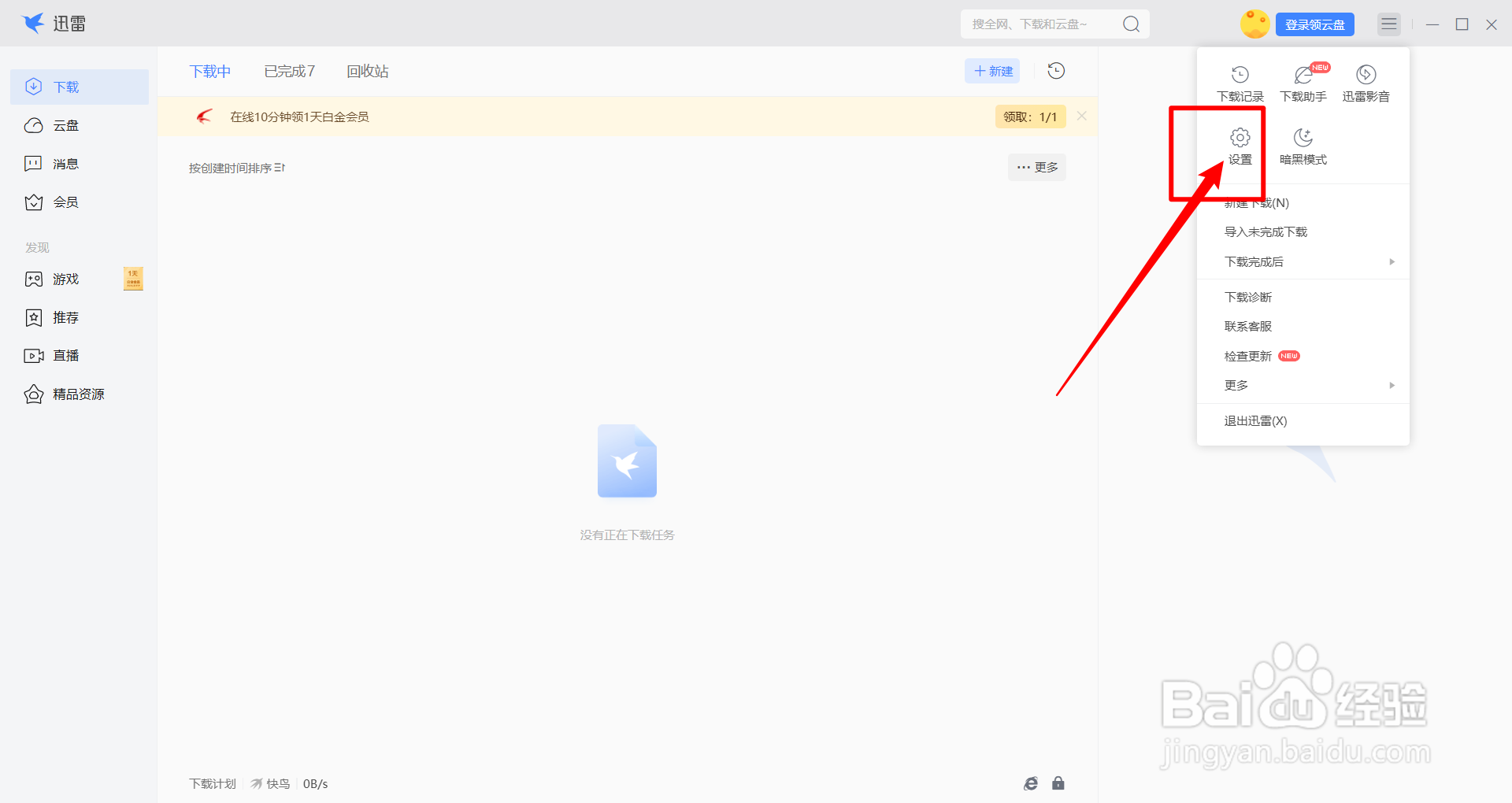
Task: Open 设置 gear in the menu panel
Action: [x=1240, y=146]
